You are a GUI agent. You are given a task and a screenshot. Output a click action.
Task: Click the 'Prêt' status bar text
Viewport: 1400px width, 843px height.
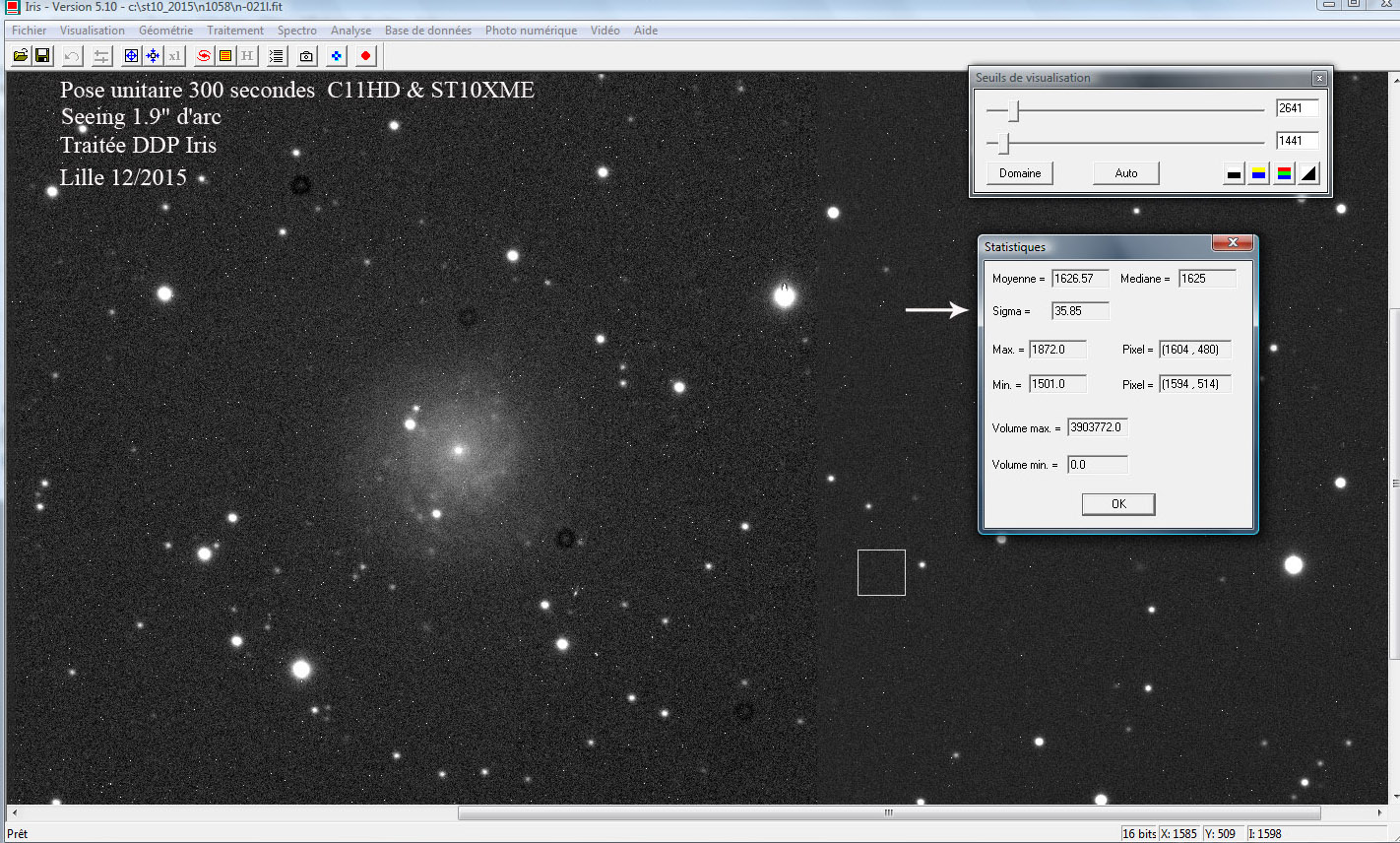pos(18,834)
